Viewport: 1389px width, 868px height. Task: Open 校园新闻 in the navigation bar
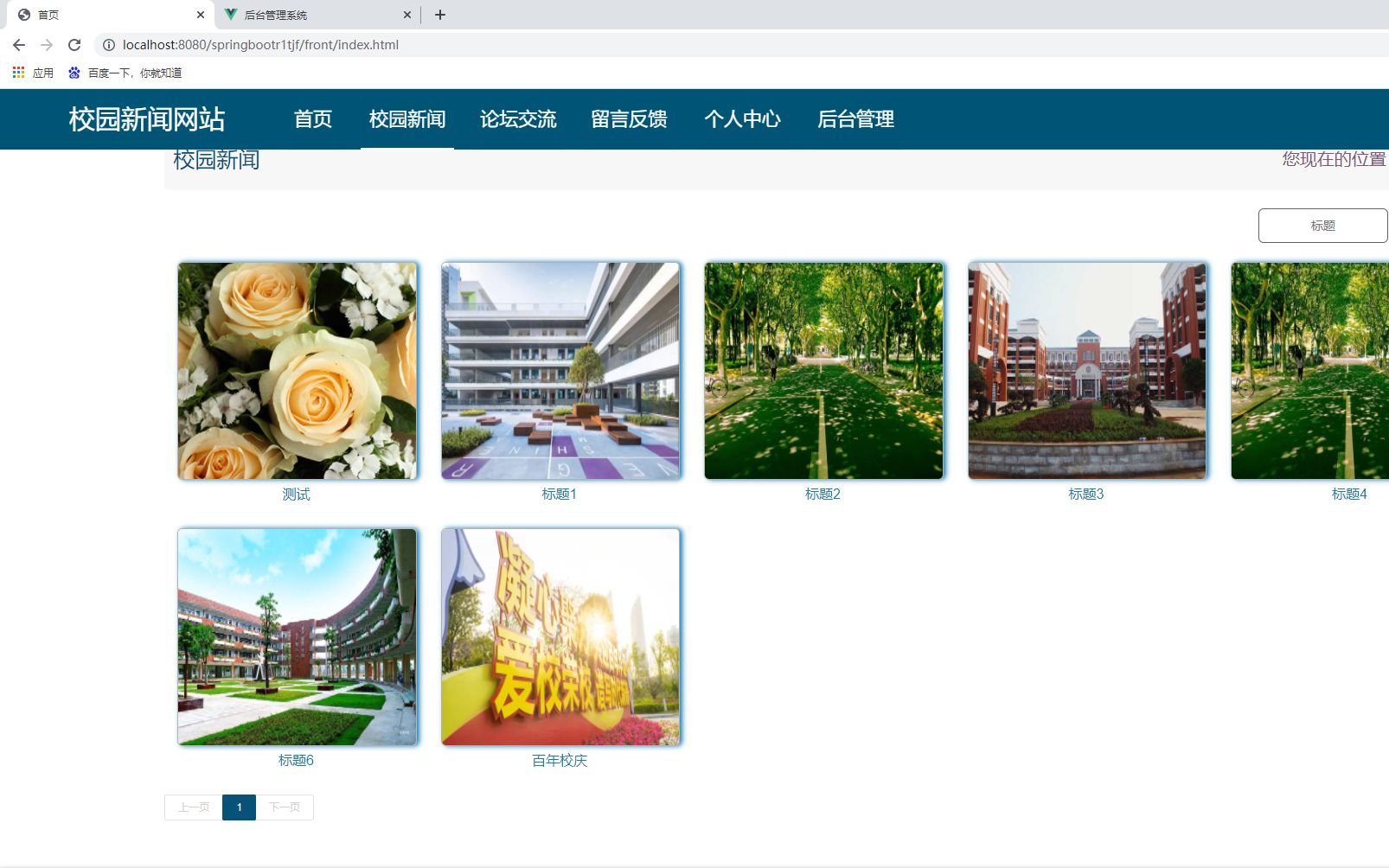coord(407,119)
